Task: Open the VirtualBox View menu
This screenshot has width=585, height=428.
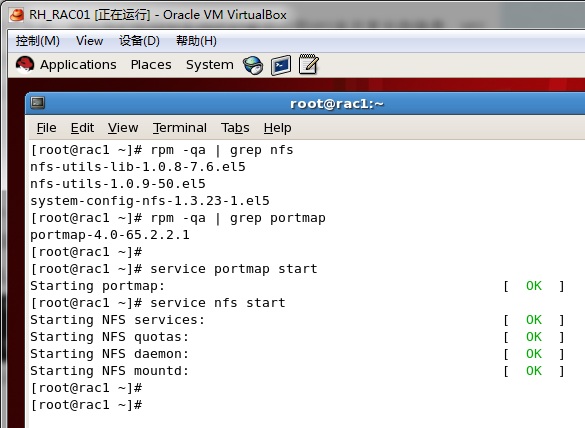Action: tap(90, 41)
